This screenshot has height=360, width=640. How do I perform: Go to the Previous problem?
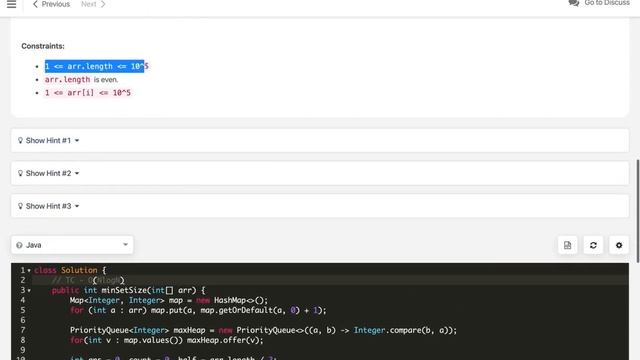[51, 4]
